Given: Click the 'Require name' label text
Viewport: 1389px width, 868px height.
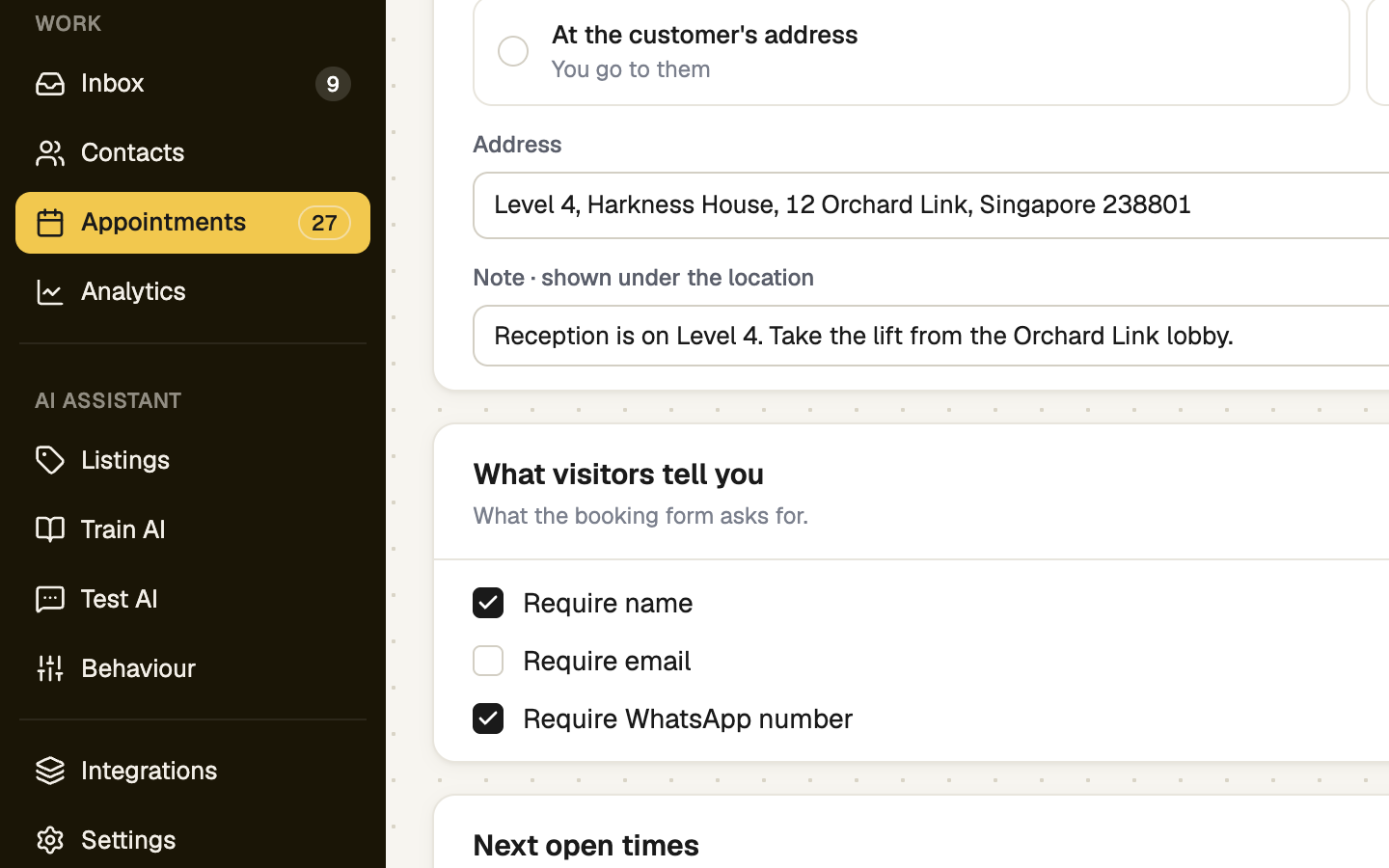Looking at the screenshot, I should pyautogui.click(x=608, y=603).
